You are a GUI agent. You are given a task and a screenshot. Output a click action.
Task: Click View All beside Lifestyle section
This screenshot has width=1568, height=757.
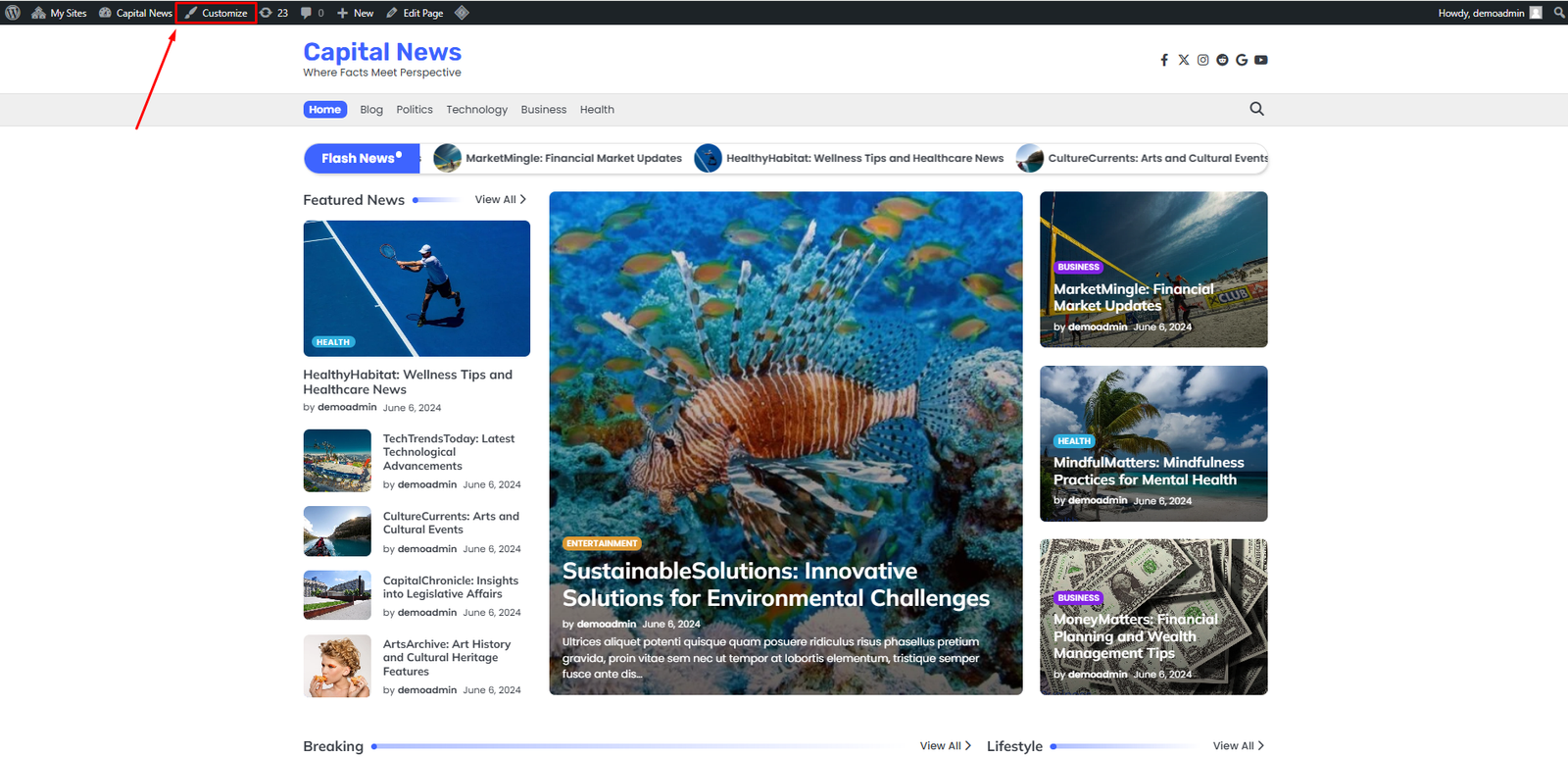1239,746
